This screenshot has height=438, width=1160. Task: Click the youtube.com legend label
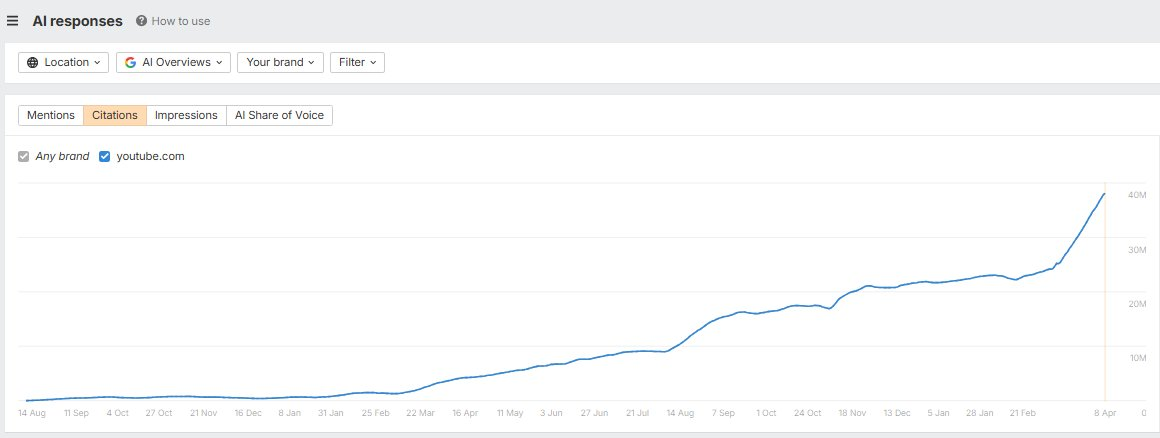click(x=150, y=157)
